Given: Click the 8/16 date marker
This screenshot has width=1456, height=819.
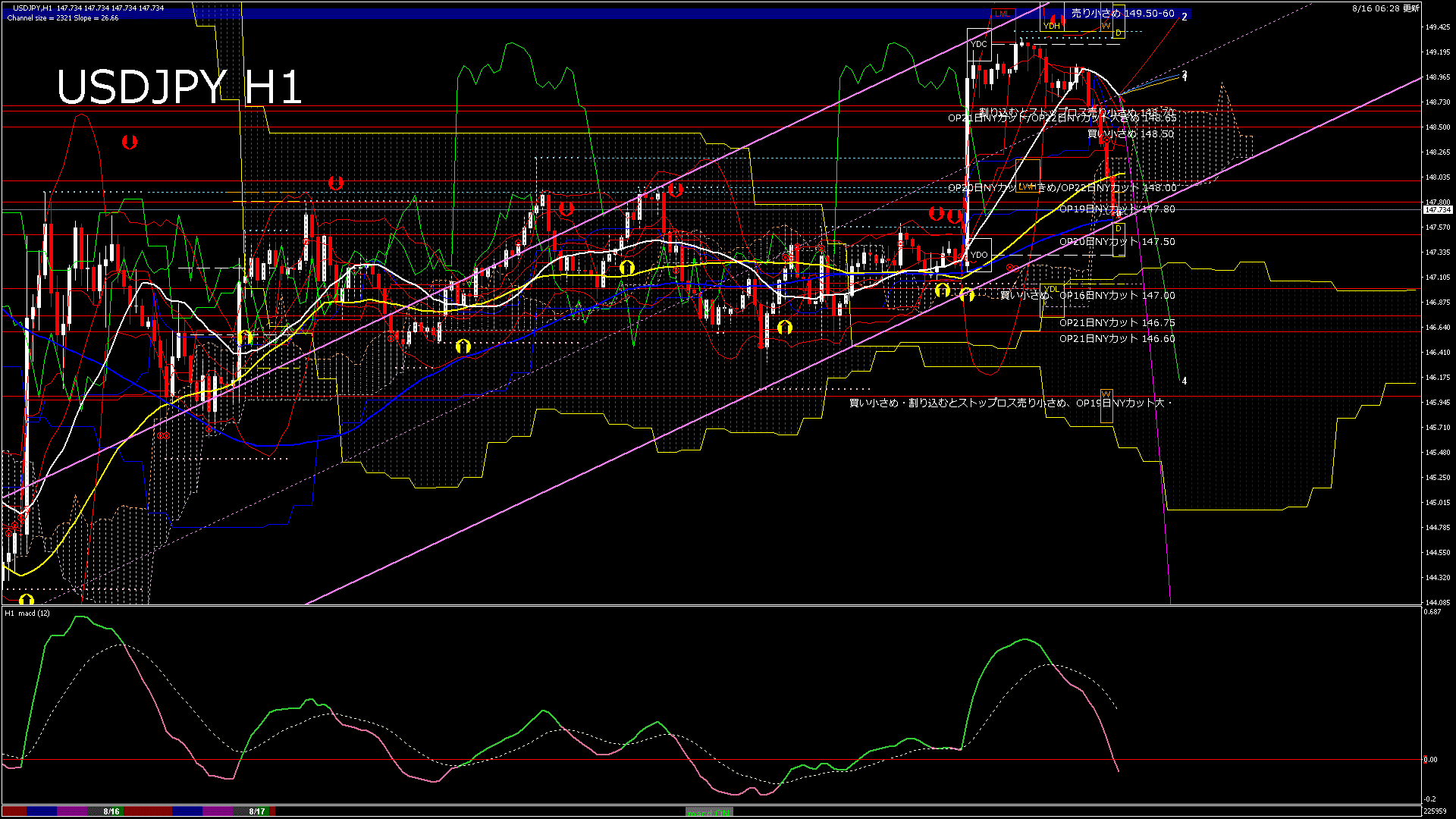Looking at the screenshot, I should 111,811.
